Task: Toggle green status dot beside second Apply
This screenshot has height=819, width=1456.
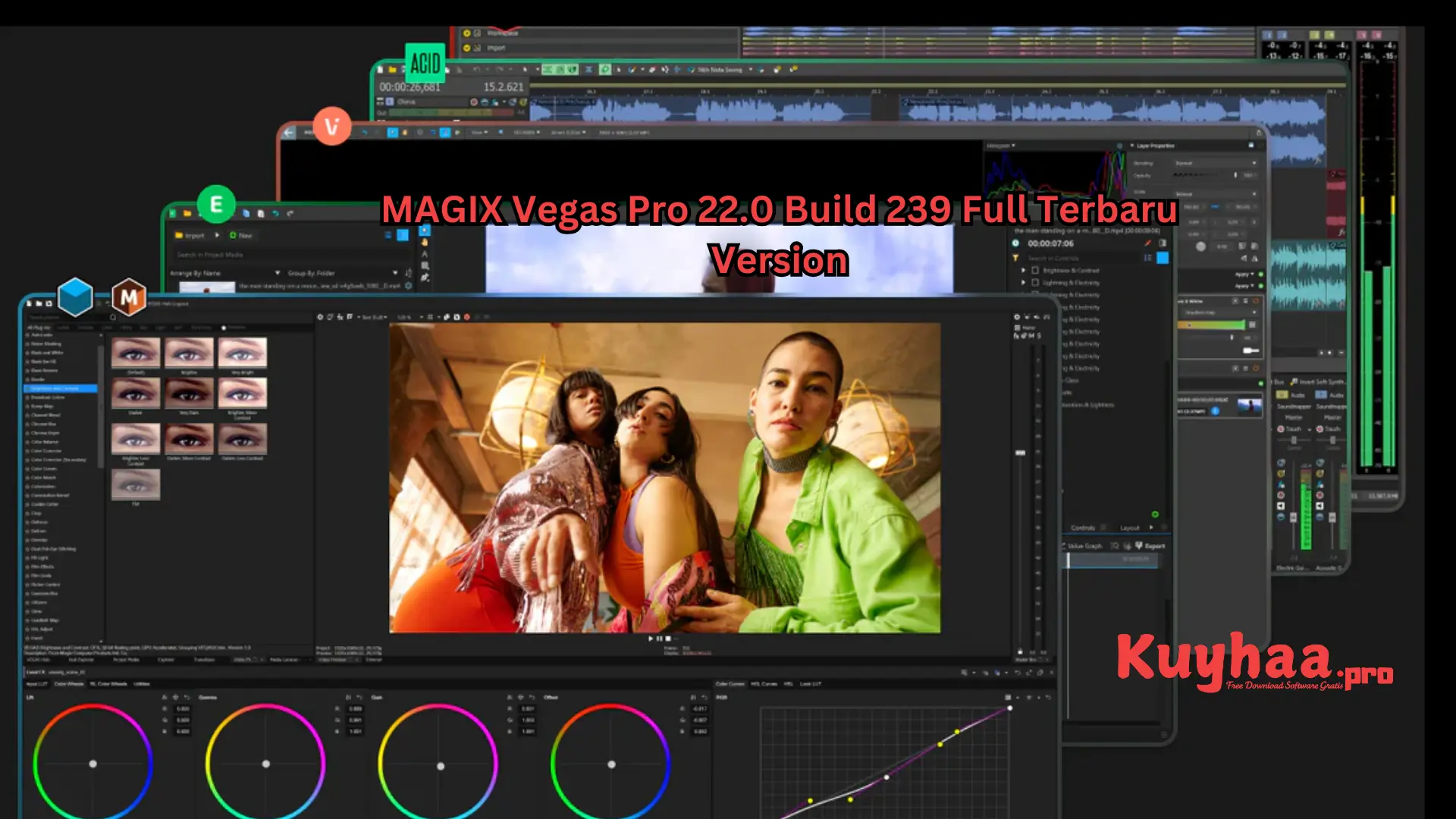Action: tap(1261, 286)
